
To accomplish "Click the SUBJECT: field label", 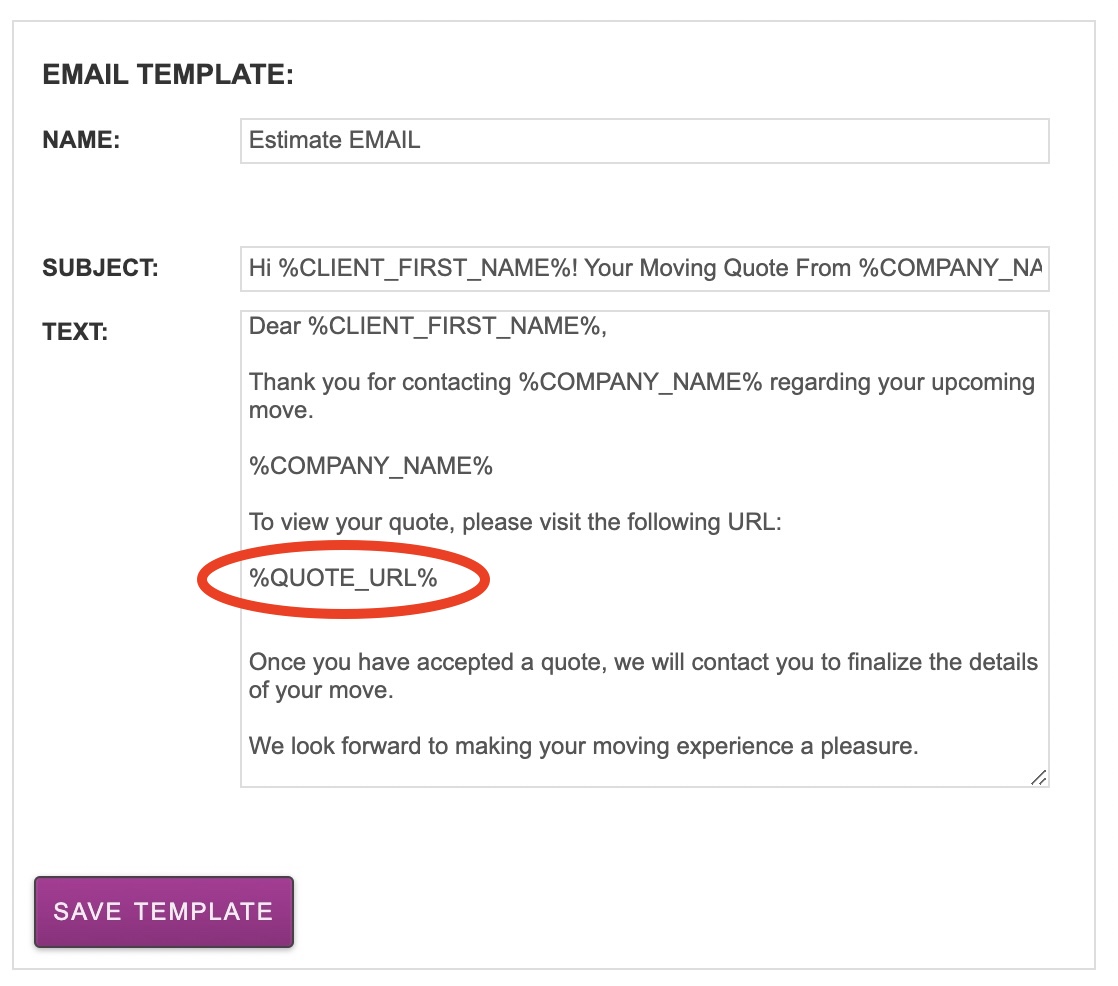I will click(100, 269).
